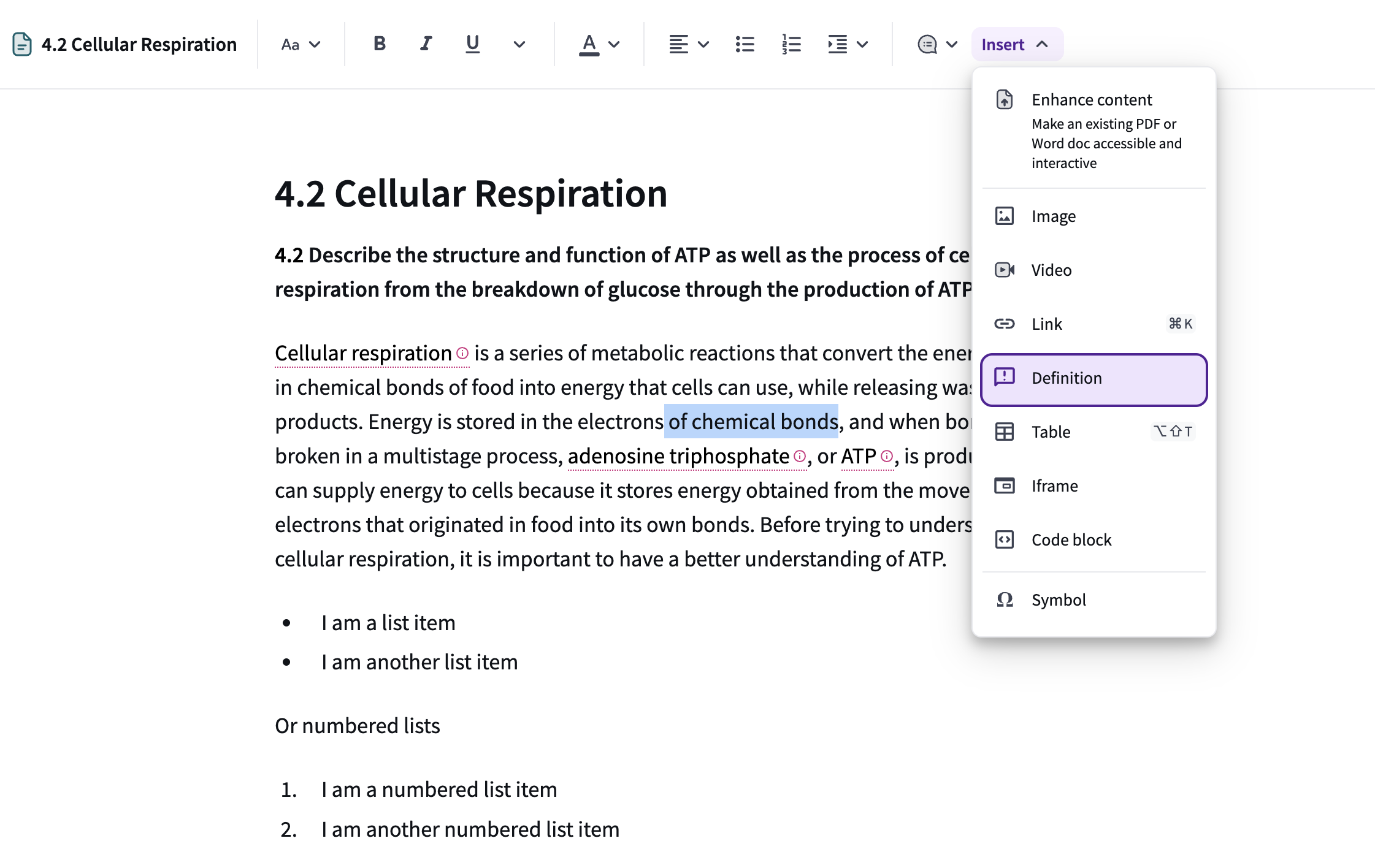Open the Aa text style dropdown
1375x868 pixels.
pos(301,44)
